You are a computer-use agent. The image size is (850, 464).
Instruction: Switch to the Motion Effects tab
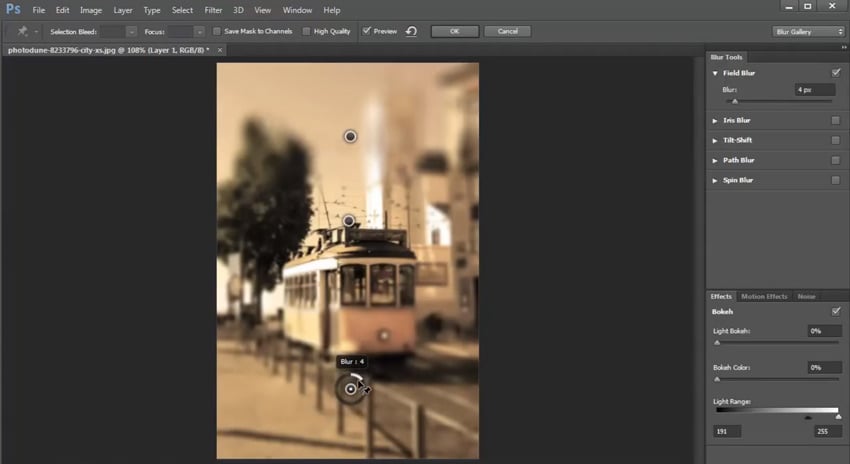tap(764, 296)
